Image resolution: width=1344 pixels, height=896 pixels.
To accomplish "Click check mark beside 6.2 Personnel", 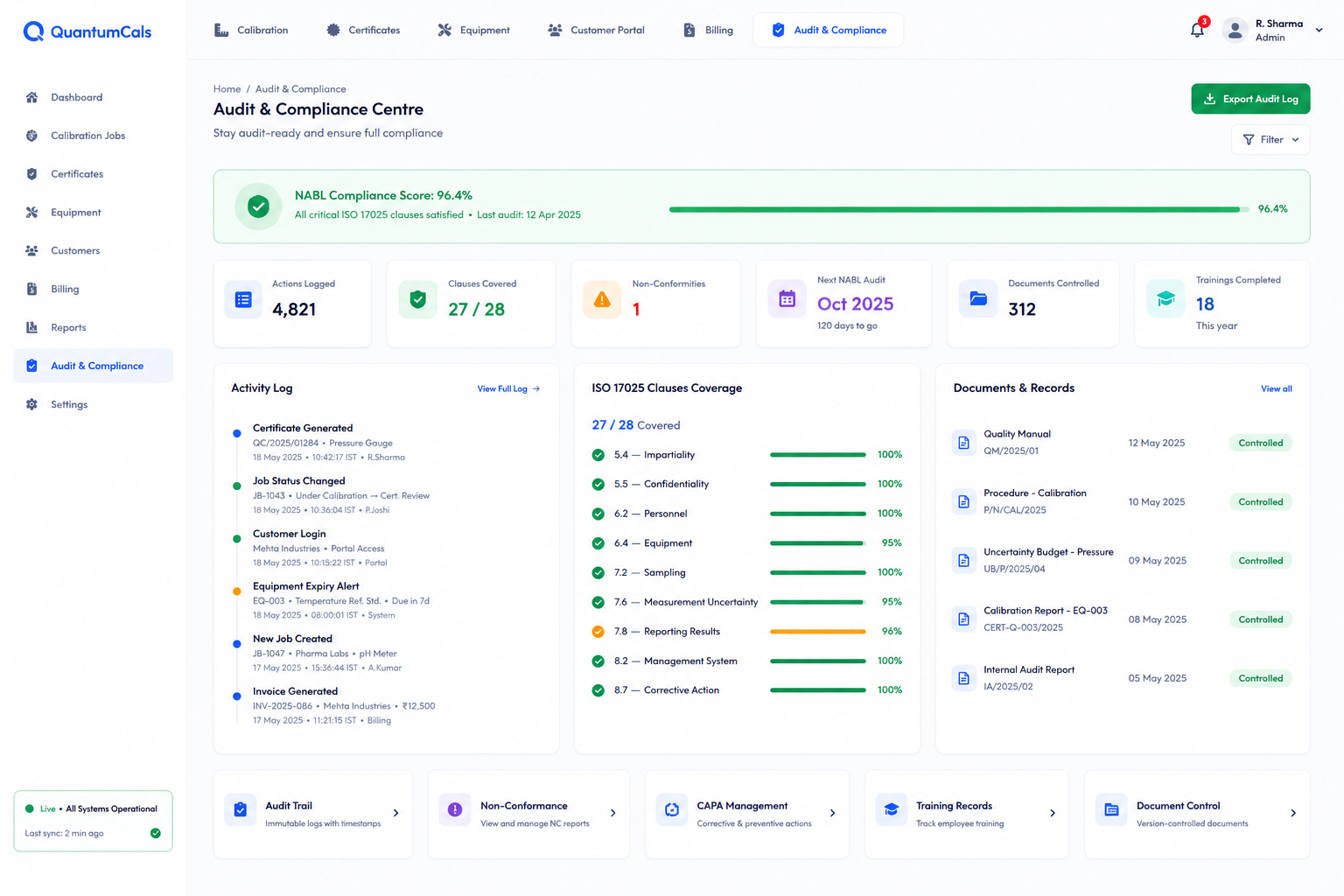I will point(598,514).
